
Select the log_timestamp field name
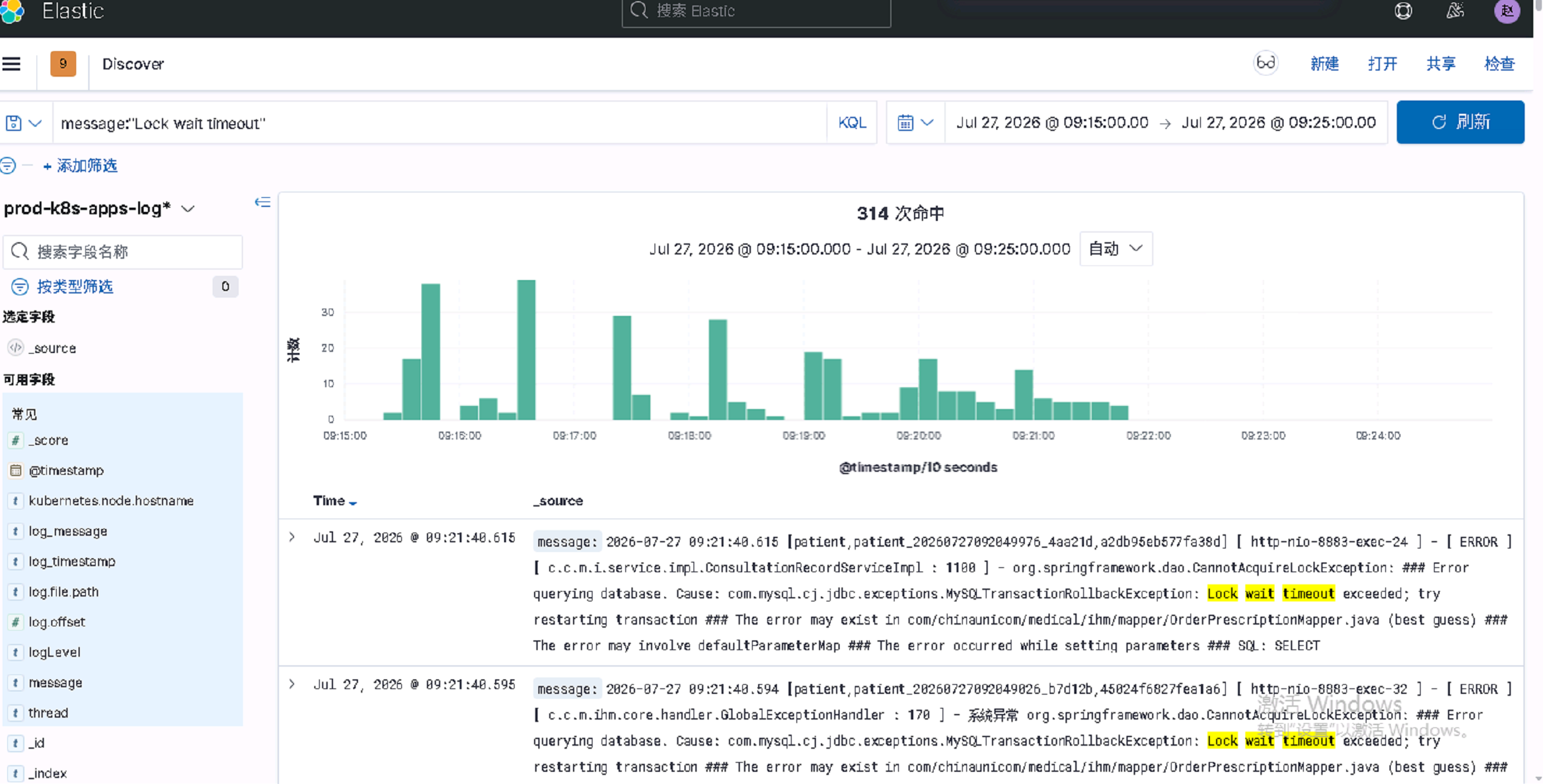pyautogui.click(x=72, y=561)
